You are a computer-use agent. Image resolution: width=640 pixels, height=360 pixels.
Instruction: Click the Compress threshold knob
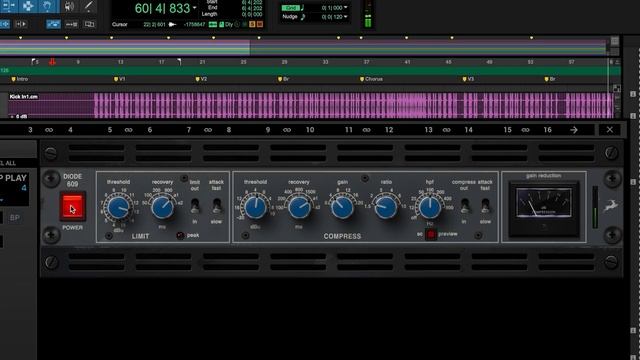pos(256,207)
